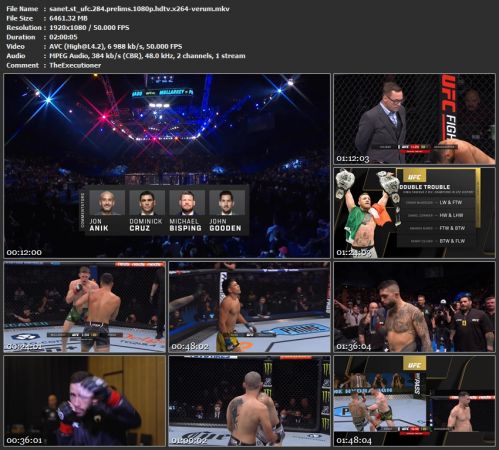
Task: Click the Dominick Cruz commentator portrait
Action: coord(147,203)
